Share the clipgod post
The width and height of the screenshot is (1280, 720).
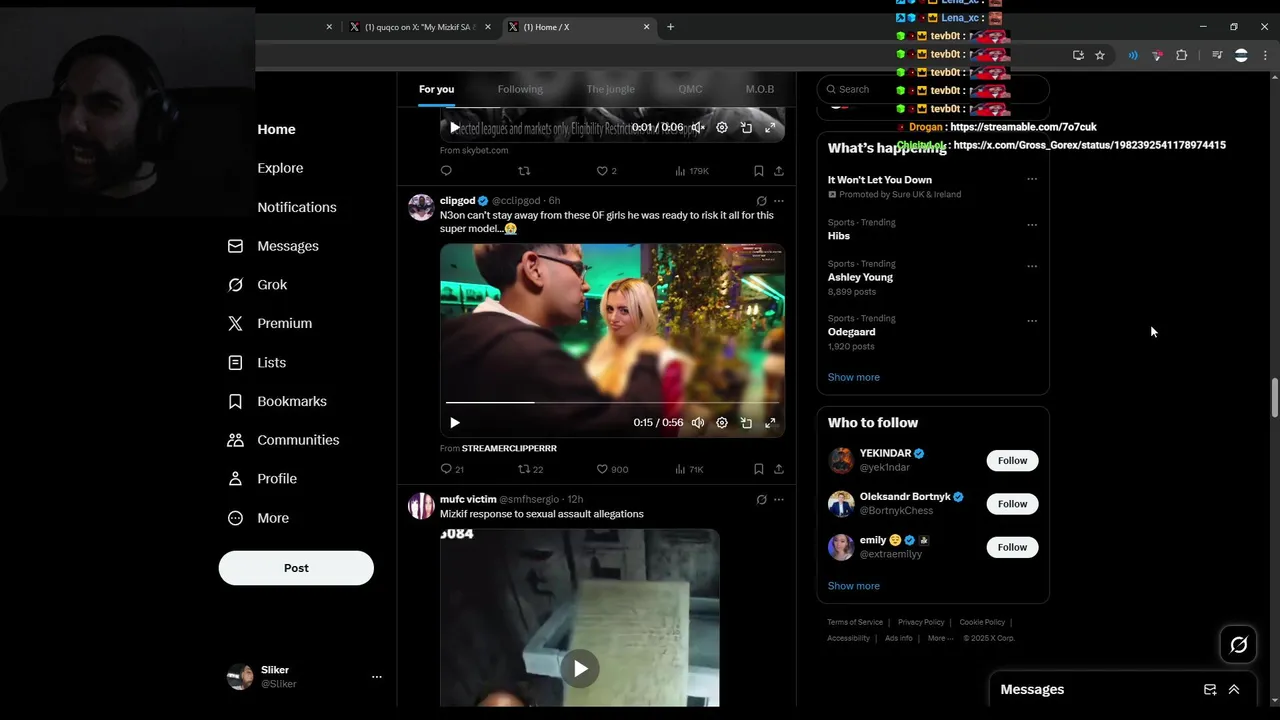click(778, 469)
